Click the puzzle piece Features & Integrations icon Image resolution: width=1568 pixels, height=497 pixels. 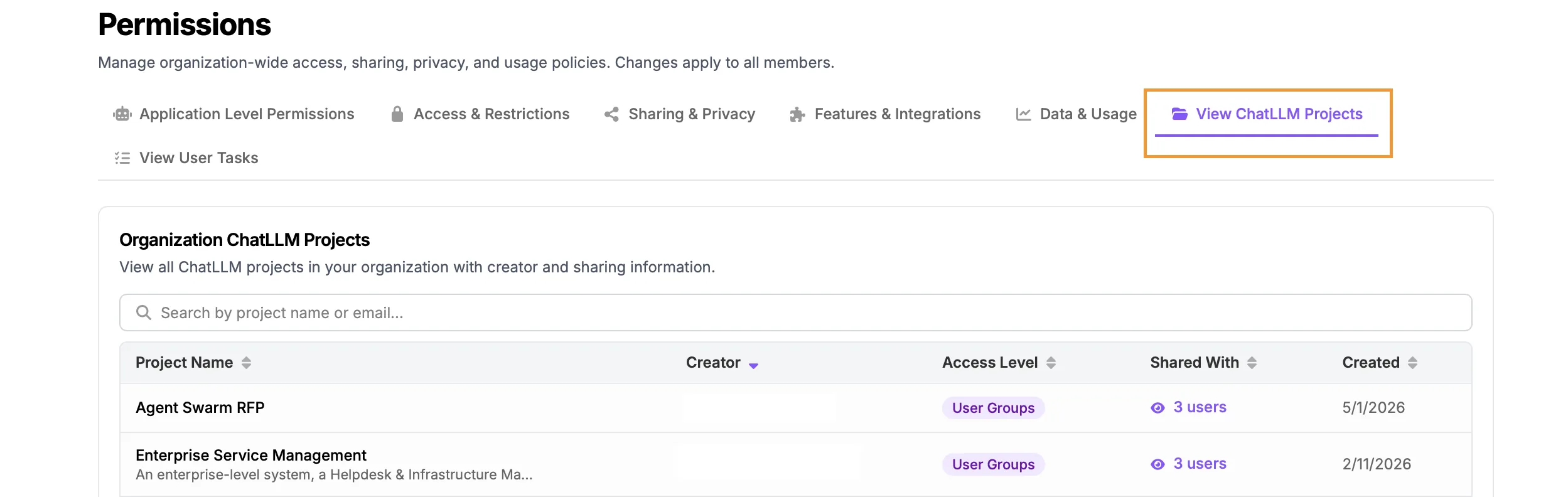pos(797,114)
